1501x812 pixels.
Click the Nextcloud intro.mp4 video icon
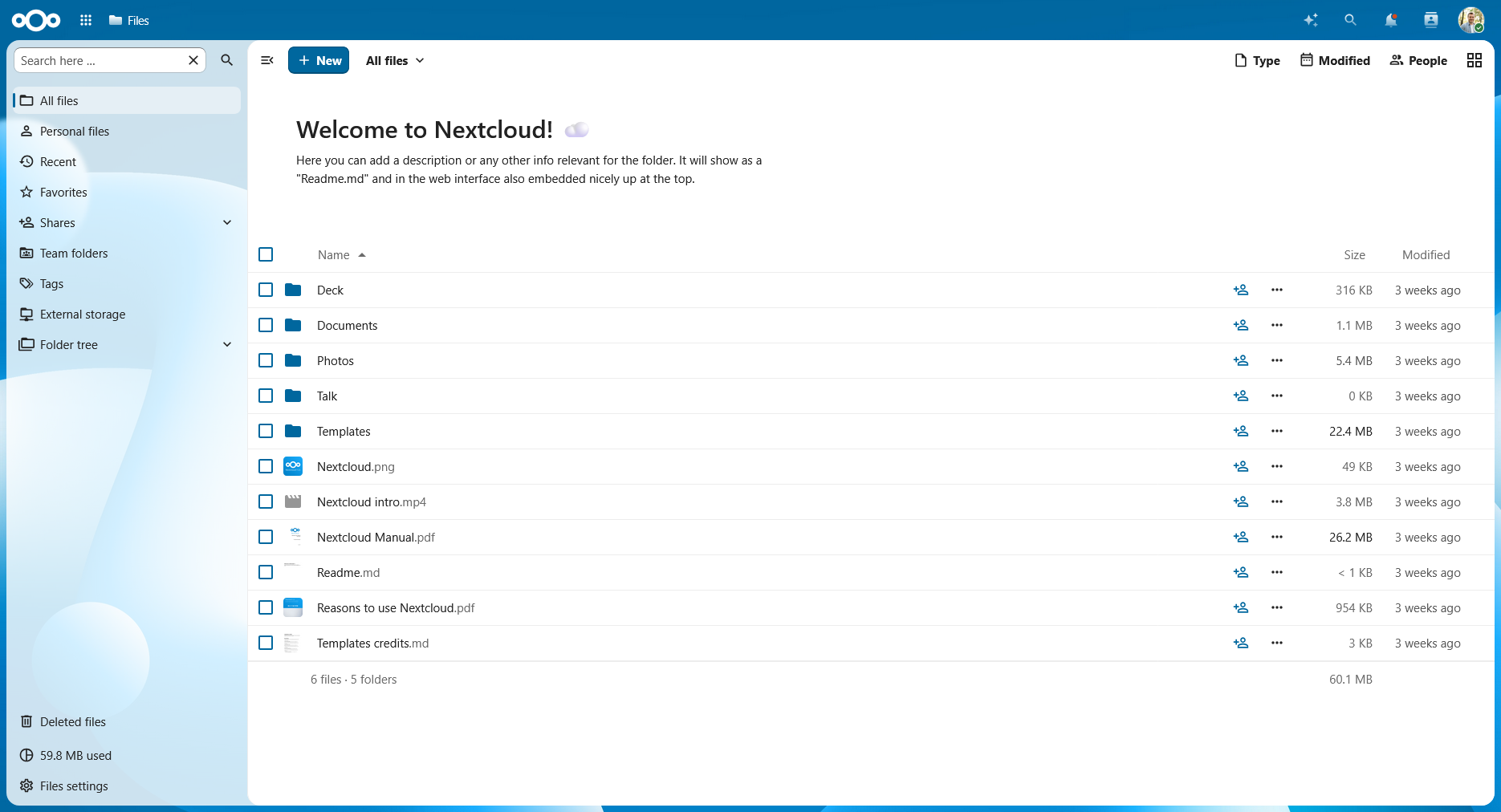[x=293, y=501]
